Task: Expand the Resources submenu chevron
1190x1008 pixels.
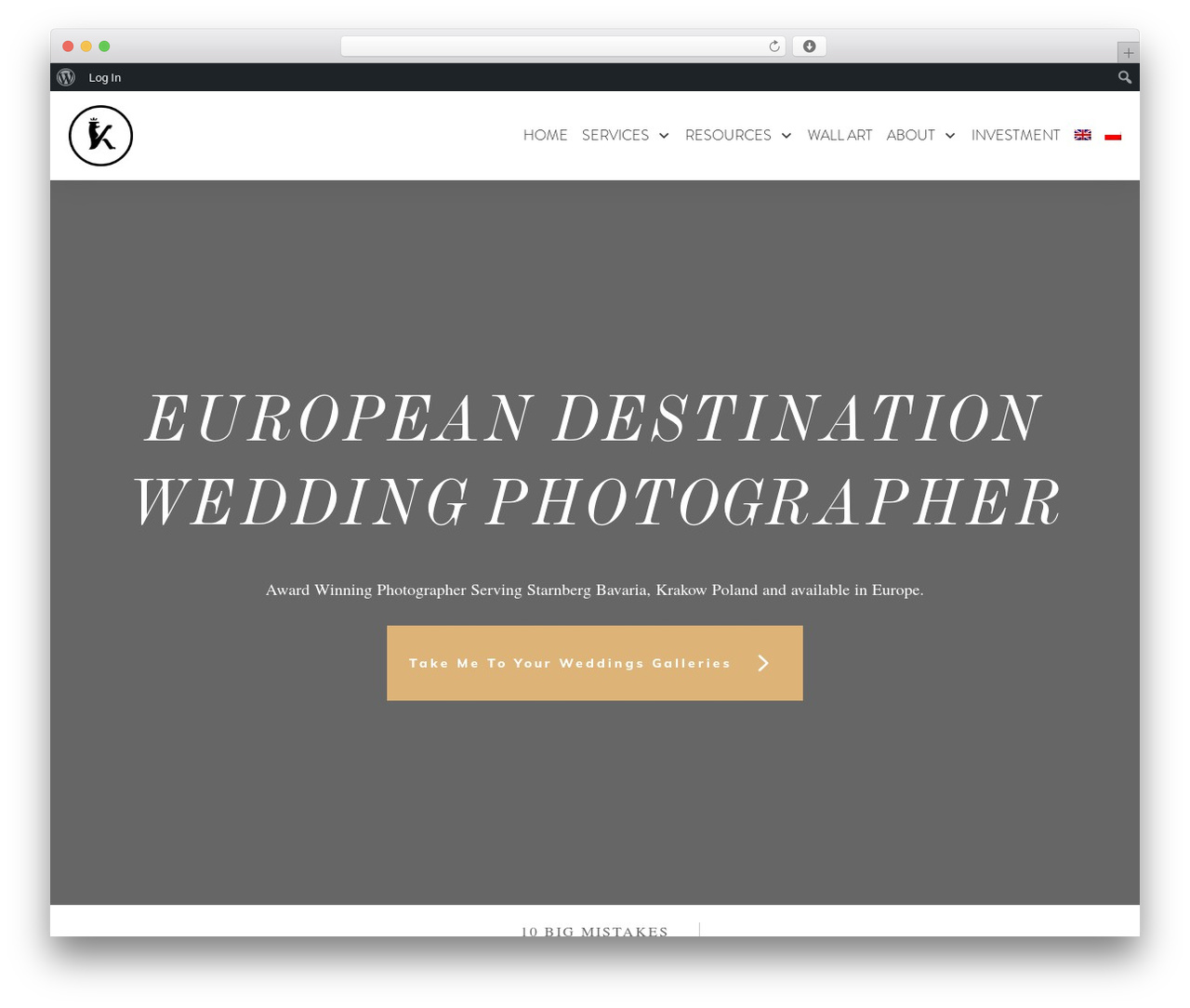Action: click(x=787, y=136)
